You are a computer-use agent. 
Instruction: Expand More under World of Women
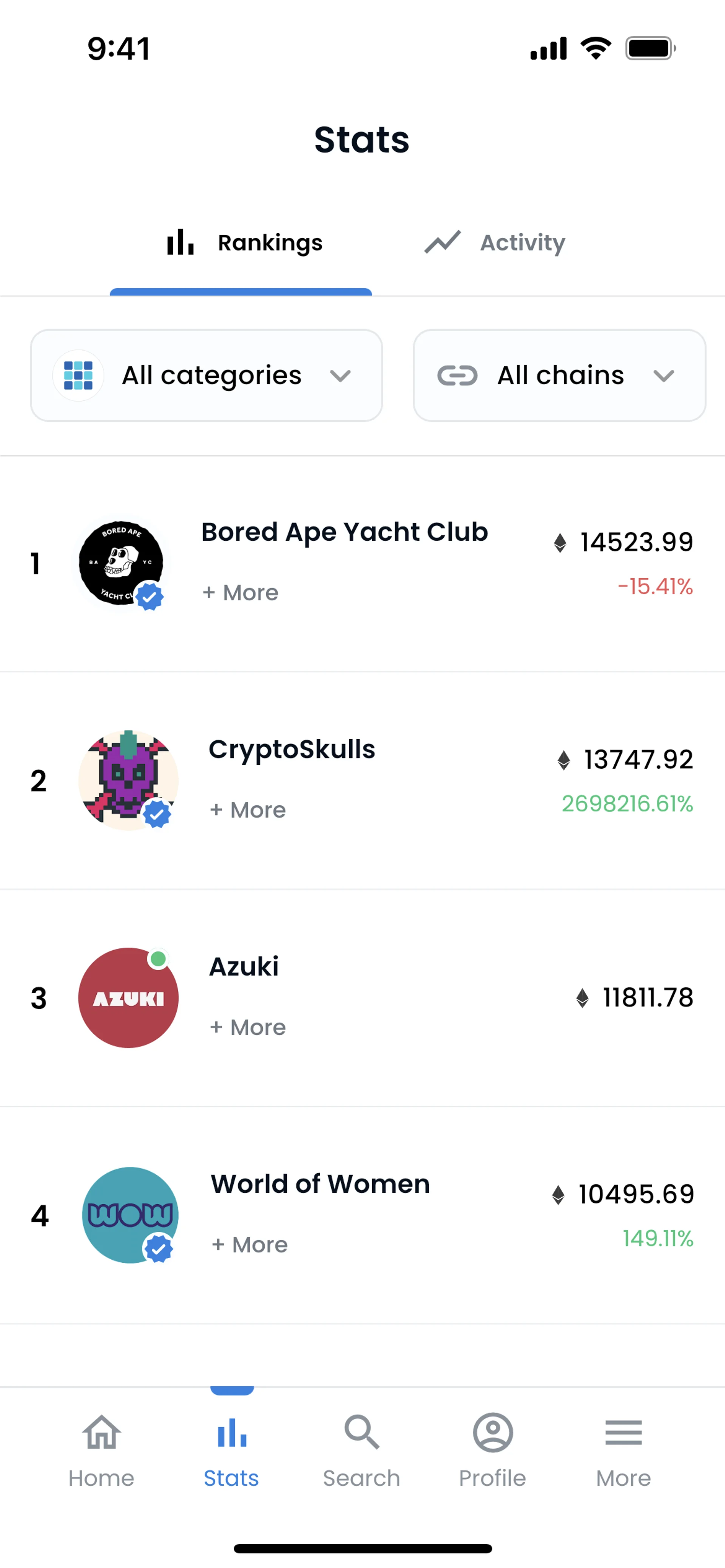click(x=250, y=1245)
